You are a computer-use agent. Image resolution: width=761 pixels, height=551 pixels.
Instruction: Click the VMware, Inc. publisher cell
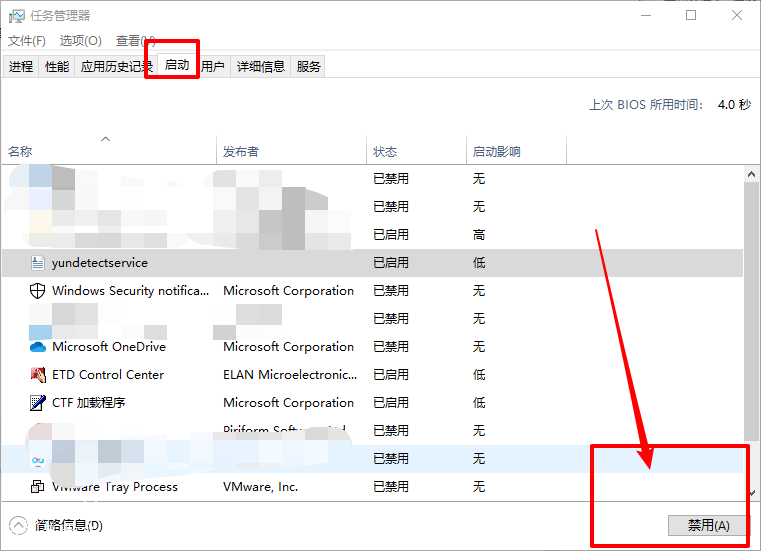click(260, 486)
